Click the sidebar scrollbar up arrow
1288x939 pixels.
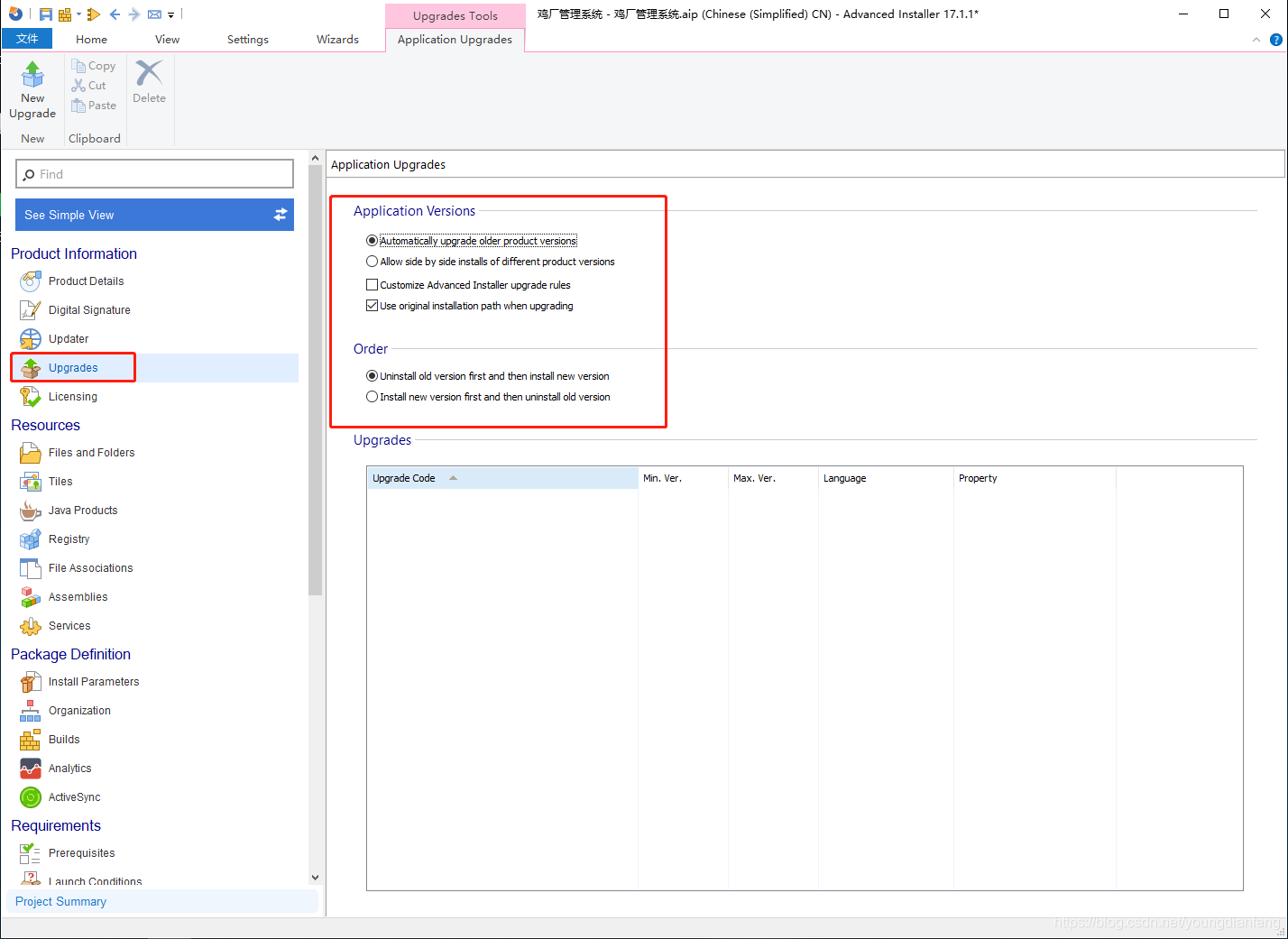315,158
